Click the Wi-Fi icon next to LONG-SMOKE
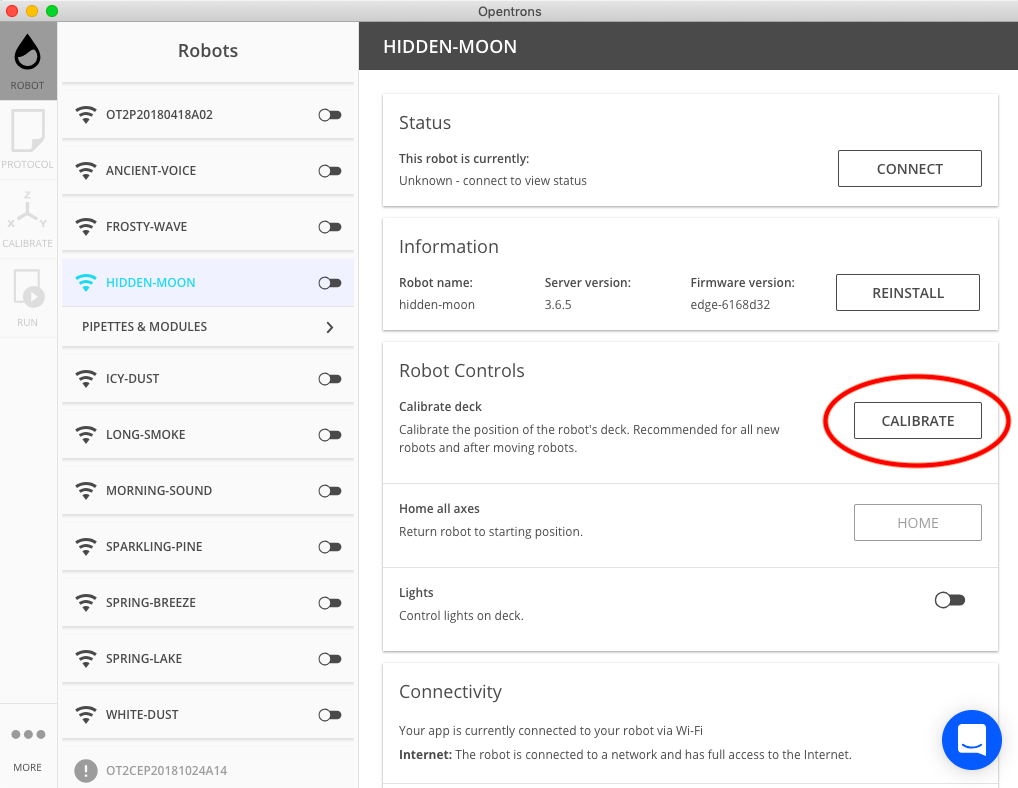Screen dimensions: 1018x788 click(86, 434)
